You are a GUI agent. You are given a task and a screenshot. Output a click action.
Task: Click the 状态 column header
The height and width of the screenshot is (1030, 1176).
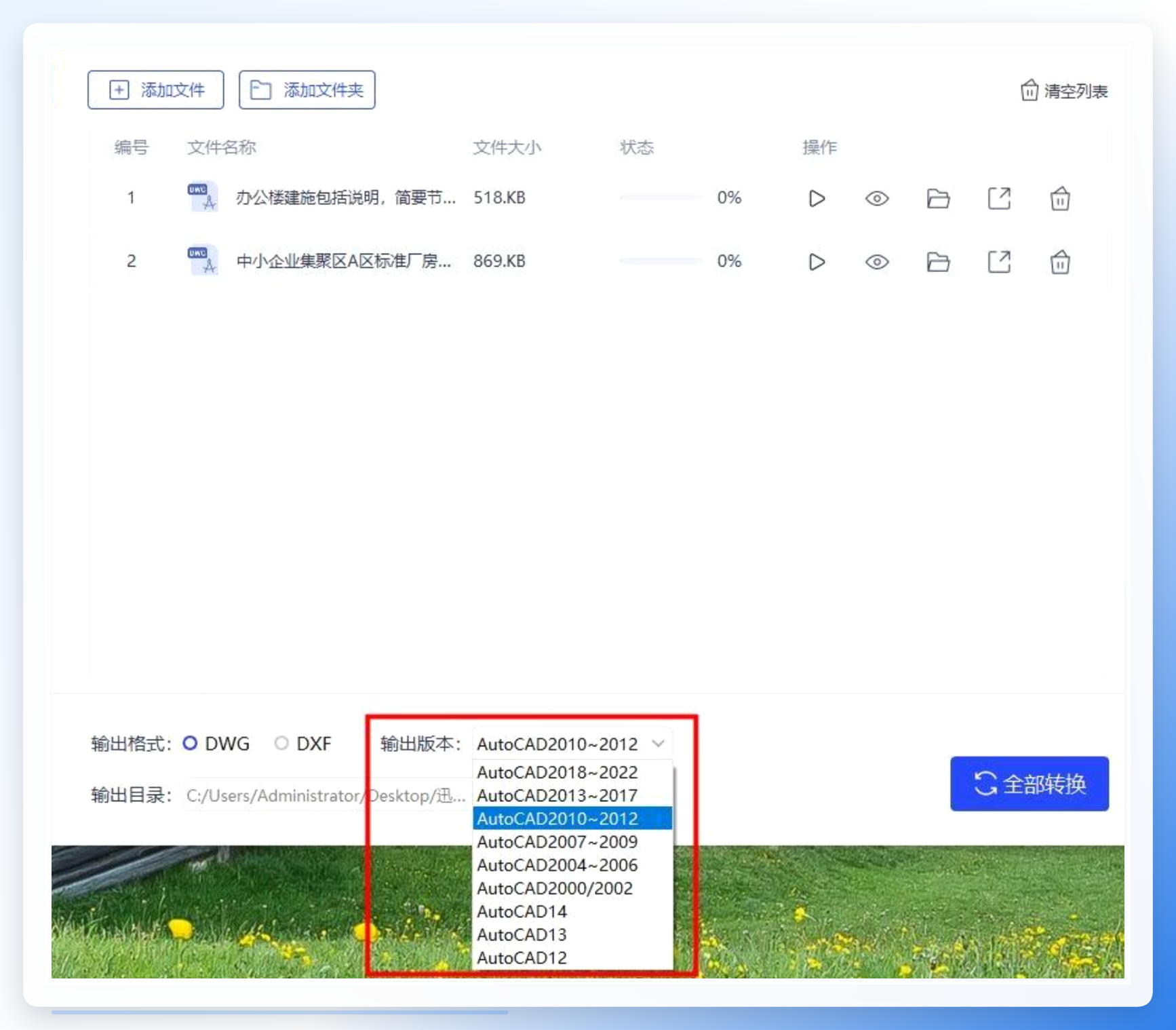pos(636,147)
